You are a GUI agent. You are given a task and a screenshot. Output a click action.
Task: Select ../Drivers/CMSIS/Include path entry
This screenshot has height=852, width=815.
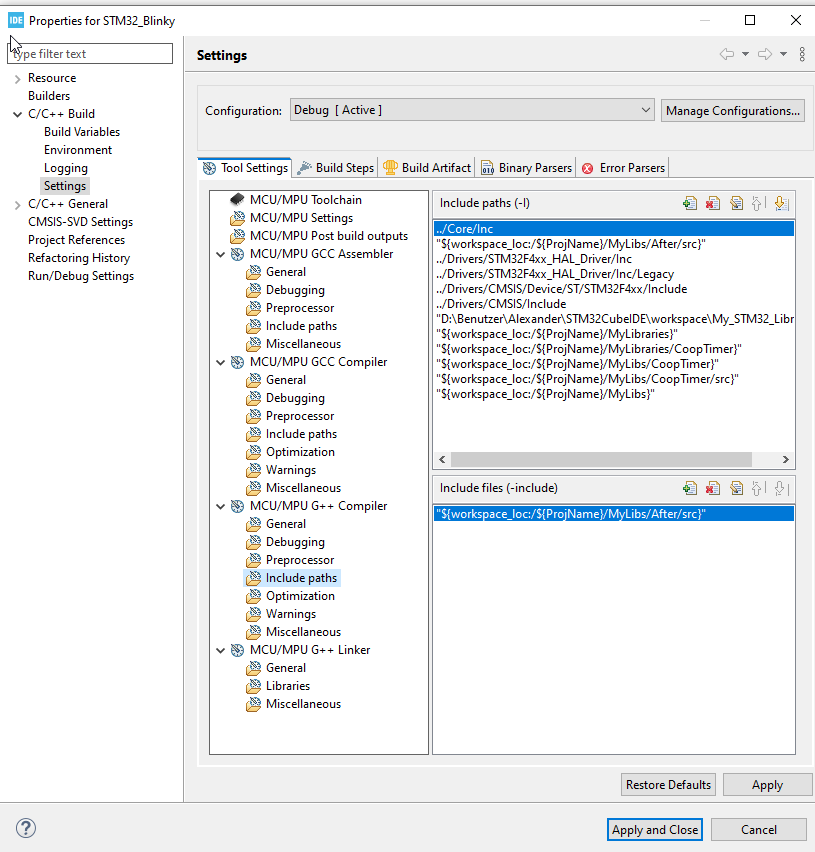500,304
